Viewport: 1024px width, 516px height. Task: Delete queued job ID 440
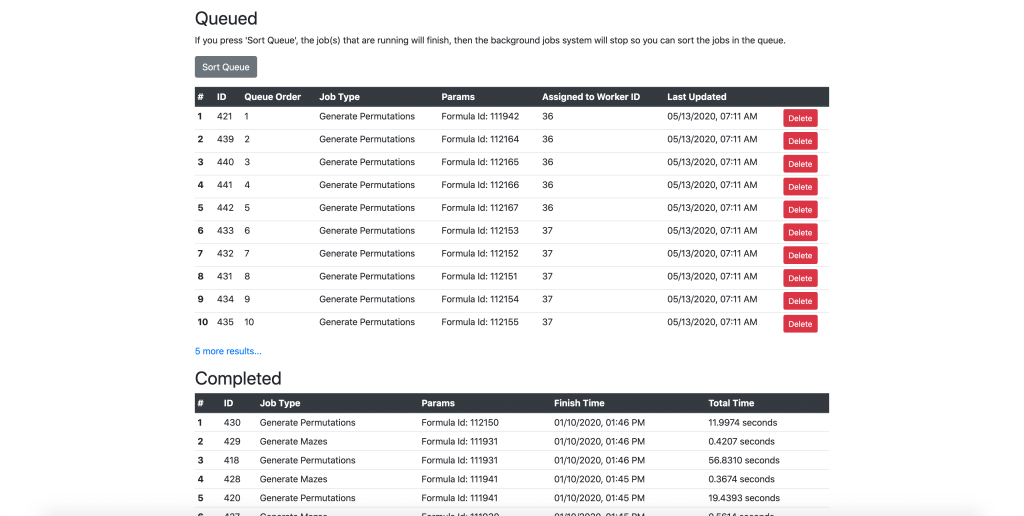pyautogui.click(x=800, y=164)
